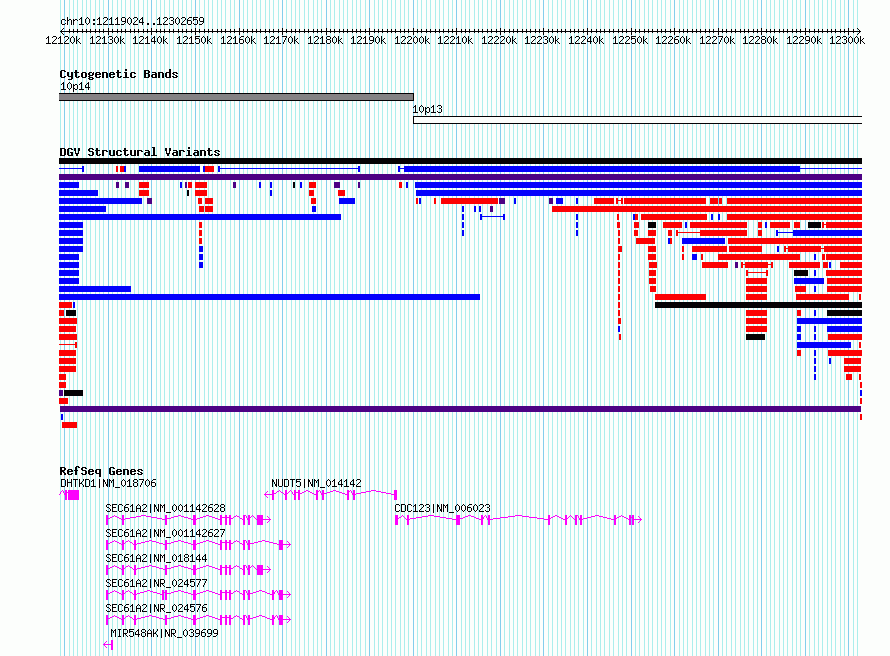Image resolution: width=890 pixels, height=656 pixels.
Task: Click the Cytogenetic Bands track title
Action: tap(119, 74)
